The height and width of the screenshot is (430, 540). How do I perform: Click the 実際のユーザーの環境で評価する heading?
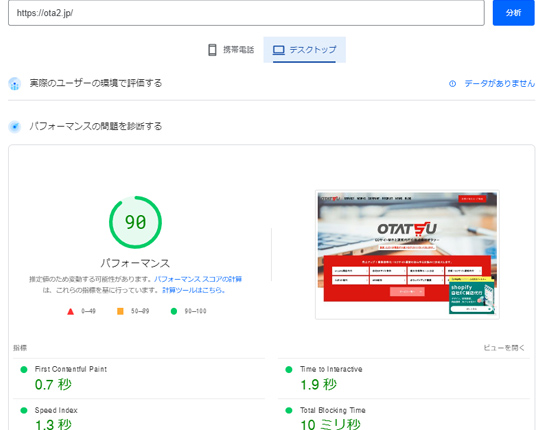[x=96, y=83]
